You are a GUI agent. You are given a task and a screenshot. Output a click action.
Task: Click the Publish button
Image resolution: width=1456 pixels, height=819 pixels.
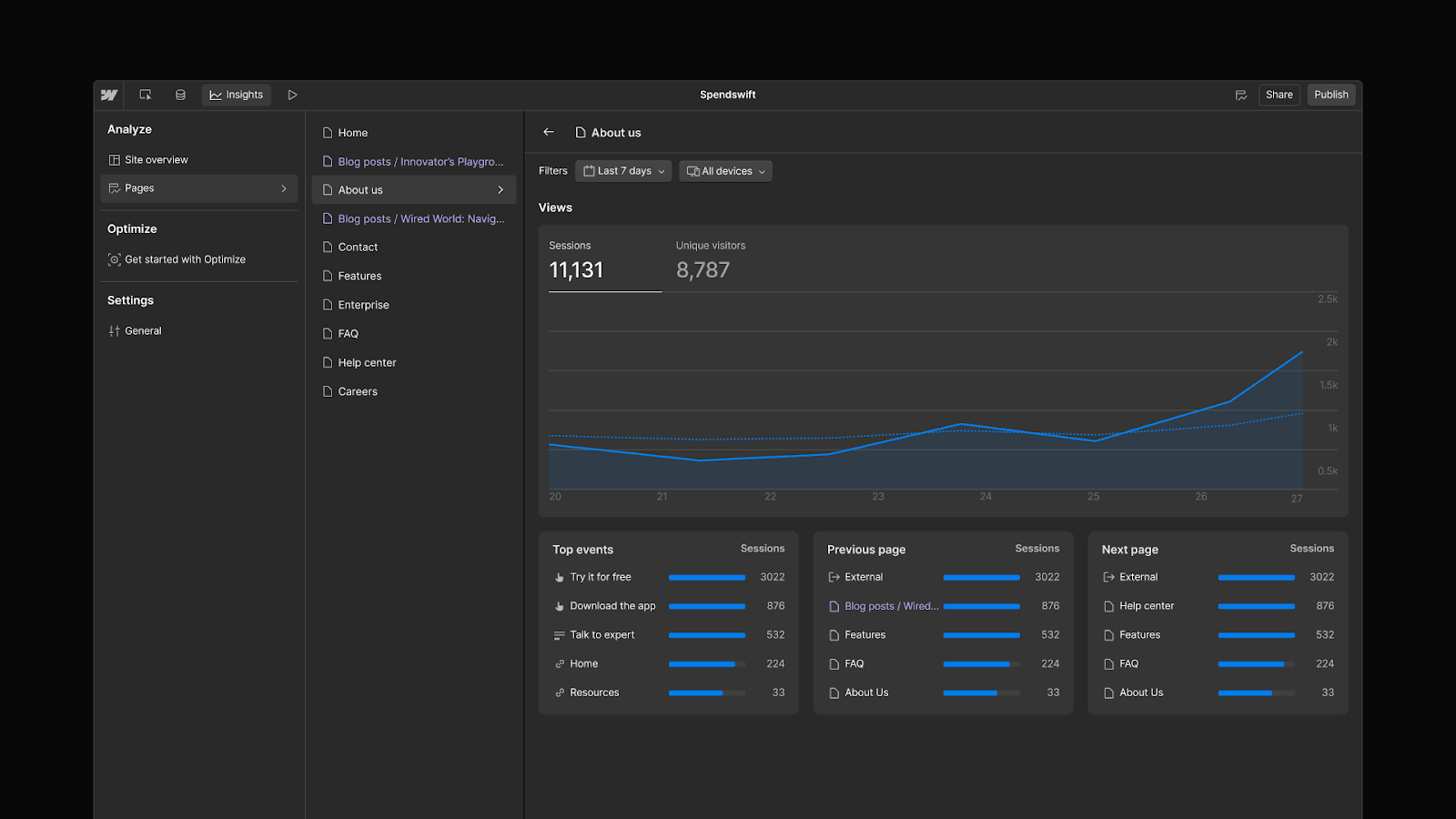(1330, 95)
